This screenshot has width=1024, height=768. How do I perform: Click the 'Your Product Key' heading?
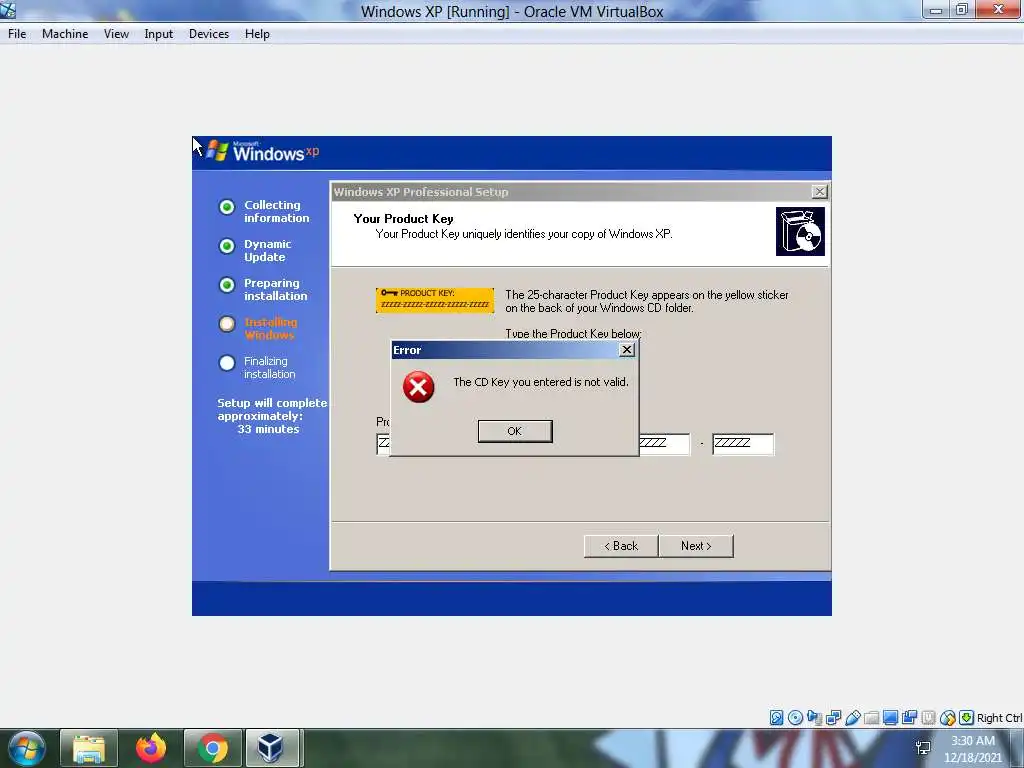(x=404, y=219)
